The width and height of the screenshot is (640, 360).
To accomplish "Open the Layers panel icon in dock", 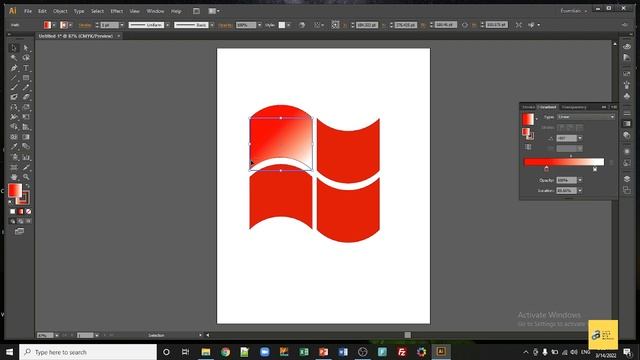I will point(627,179).
